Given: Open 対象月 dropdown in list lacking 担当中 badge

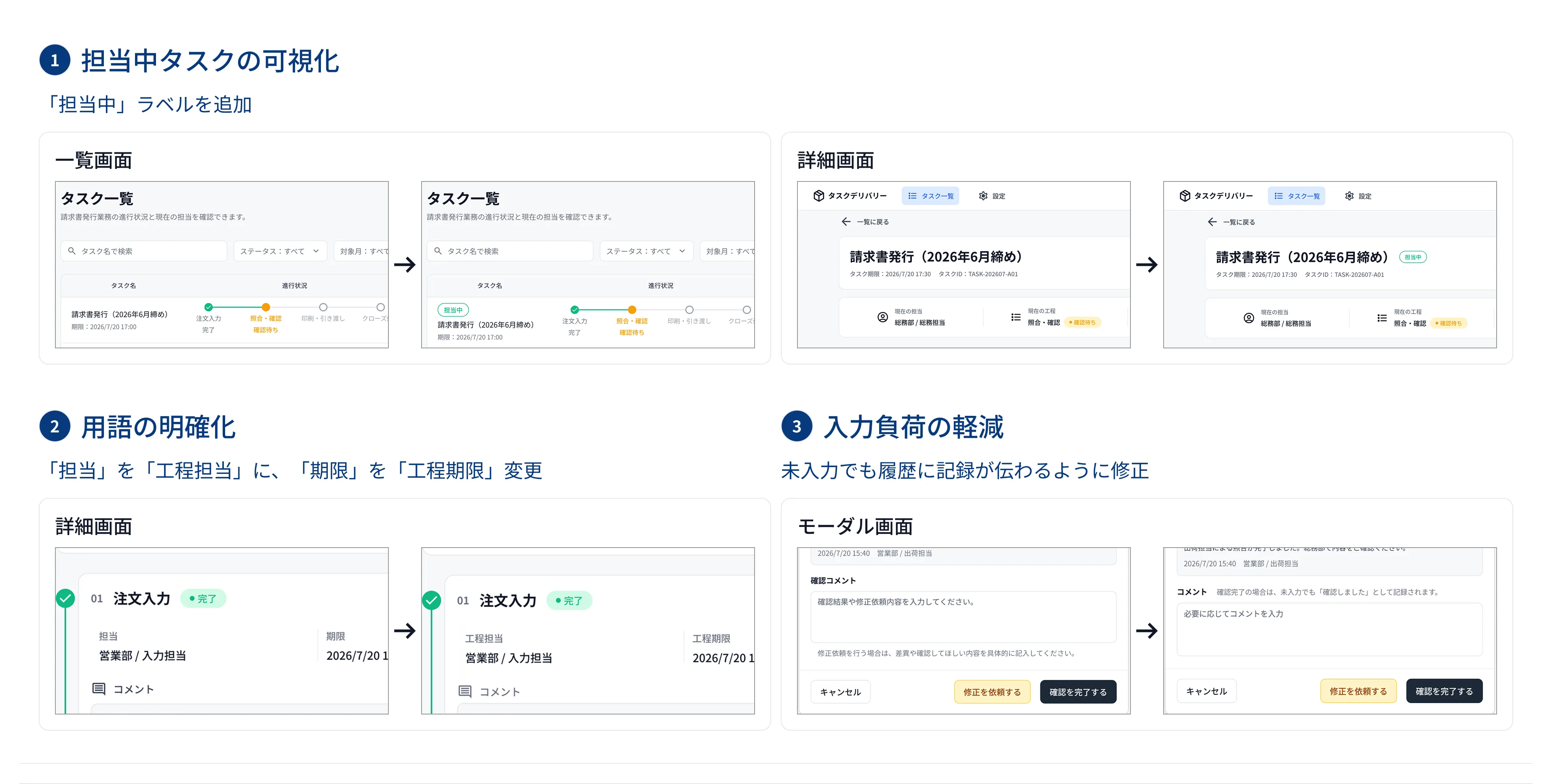Looking at the screenshot, I should click(x=361, y=251).
